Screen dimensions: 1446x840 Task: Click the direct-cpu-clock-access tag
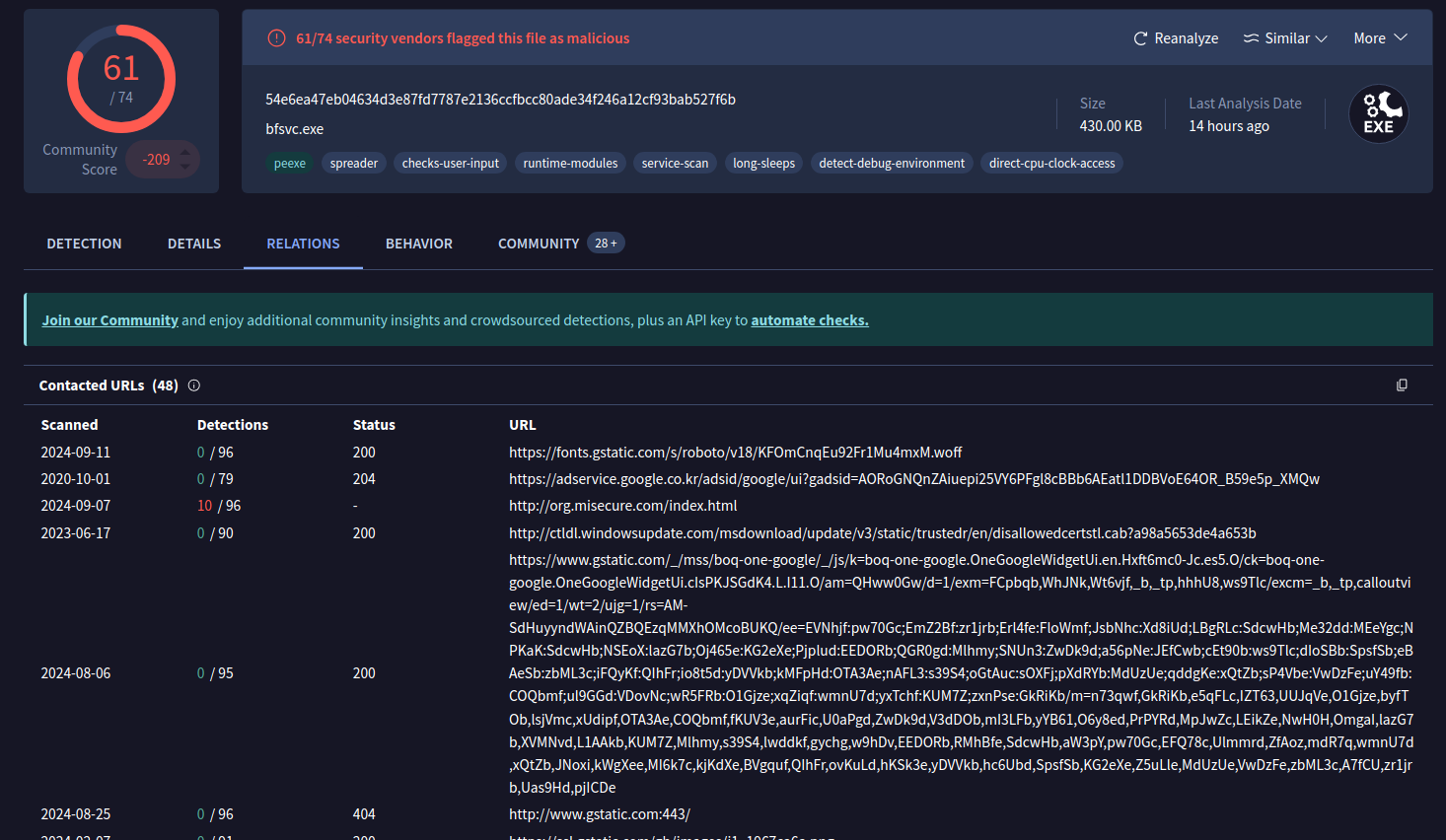[x=1051, y=164]
